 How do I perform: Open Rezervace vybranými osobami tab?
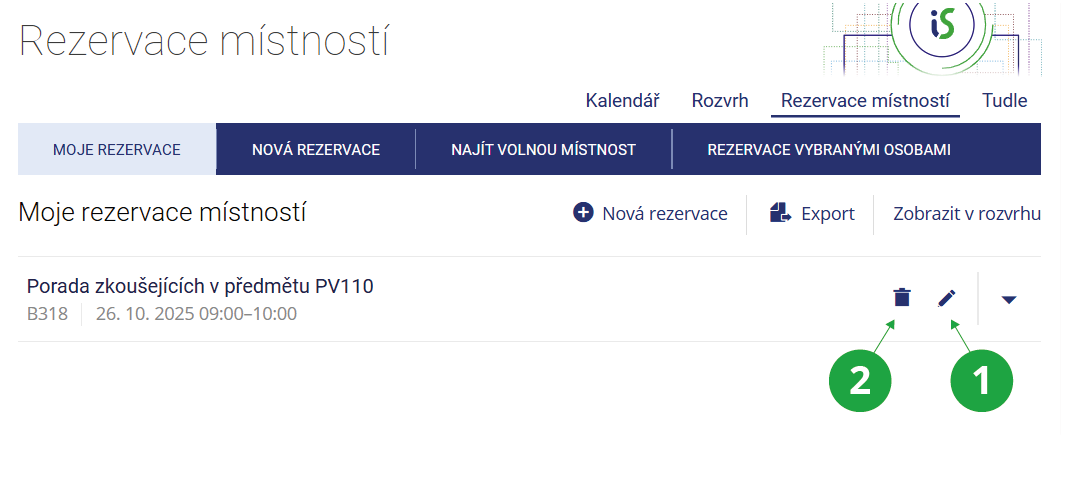tap(829, 150)
